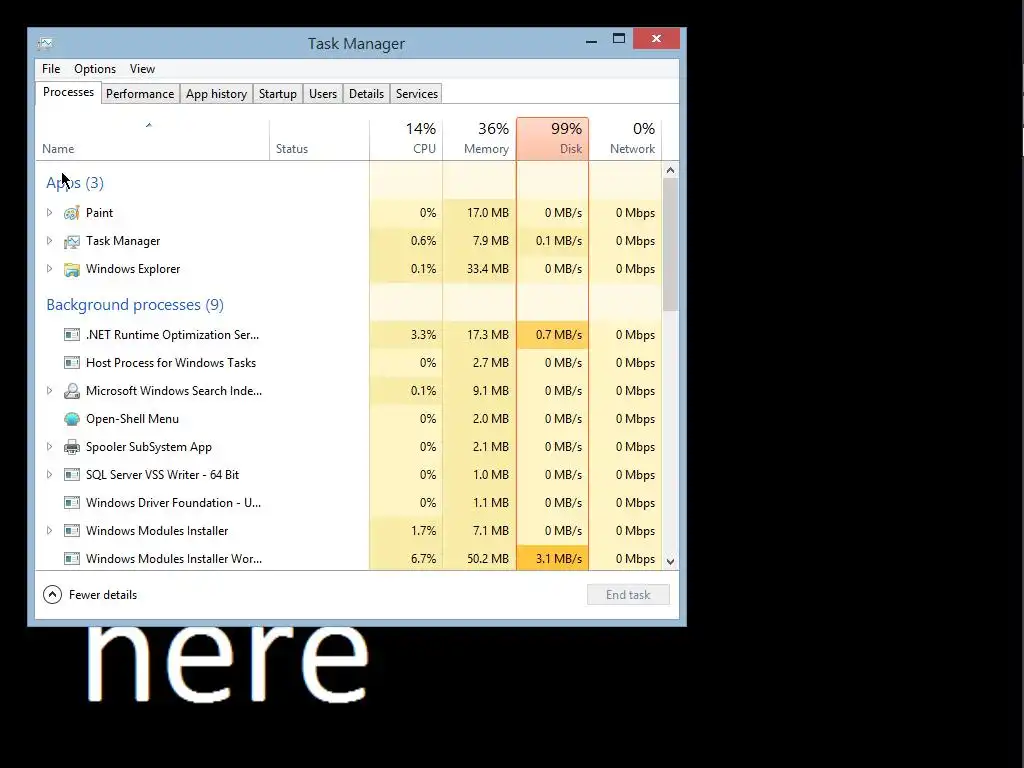
Task: Click the Host Process for Windows Tasks icon
Action: pyautogui.click(x=72, y=363)
